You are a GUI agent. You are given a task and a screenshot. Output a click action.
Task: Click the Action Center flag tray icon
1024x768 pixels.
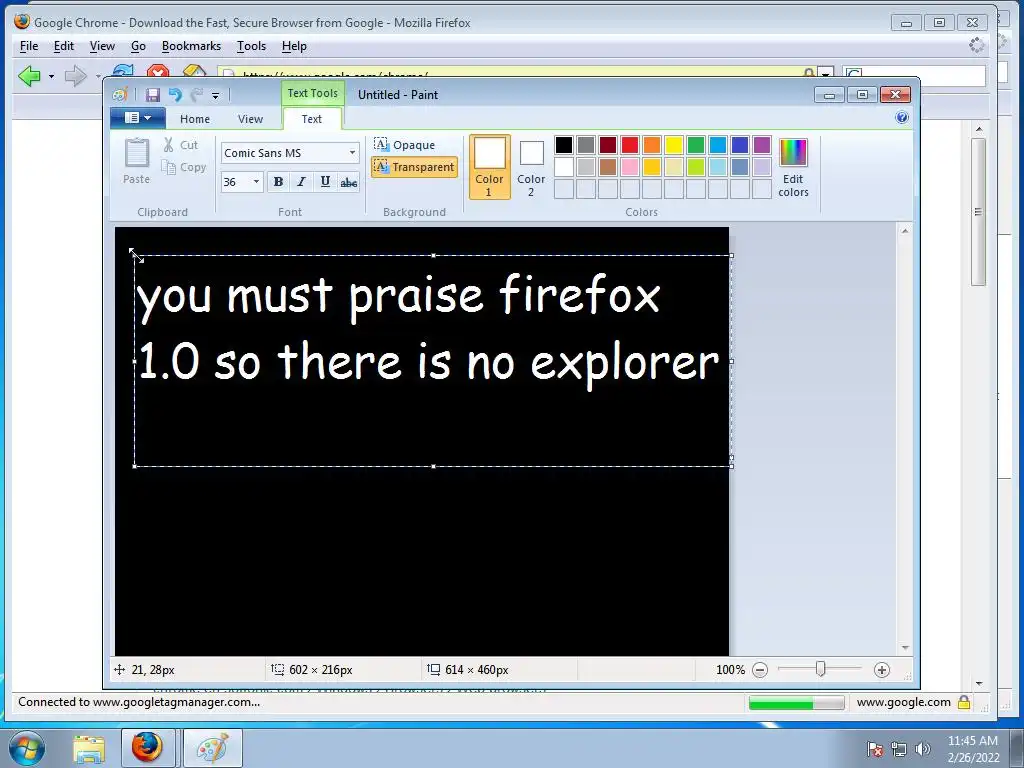(x=875, y=749)
